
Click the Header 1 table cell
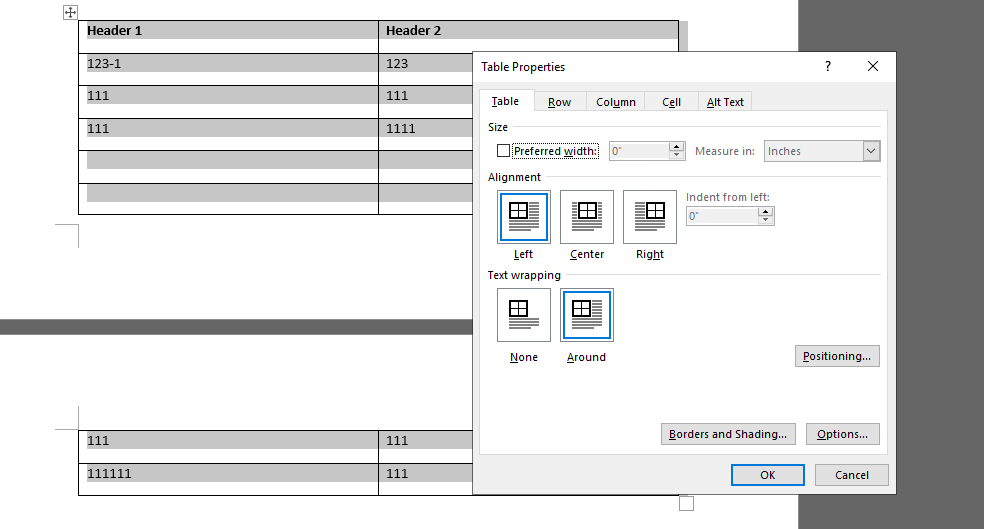point(228,37)
